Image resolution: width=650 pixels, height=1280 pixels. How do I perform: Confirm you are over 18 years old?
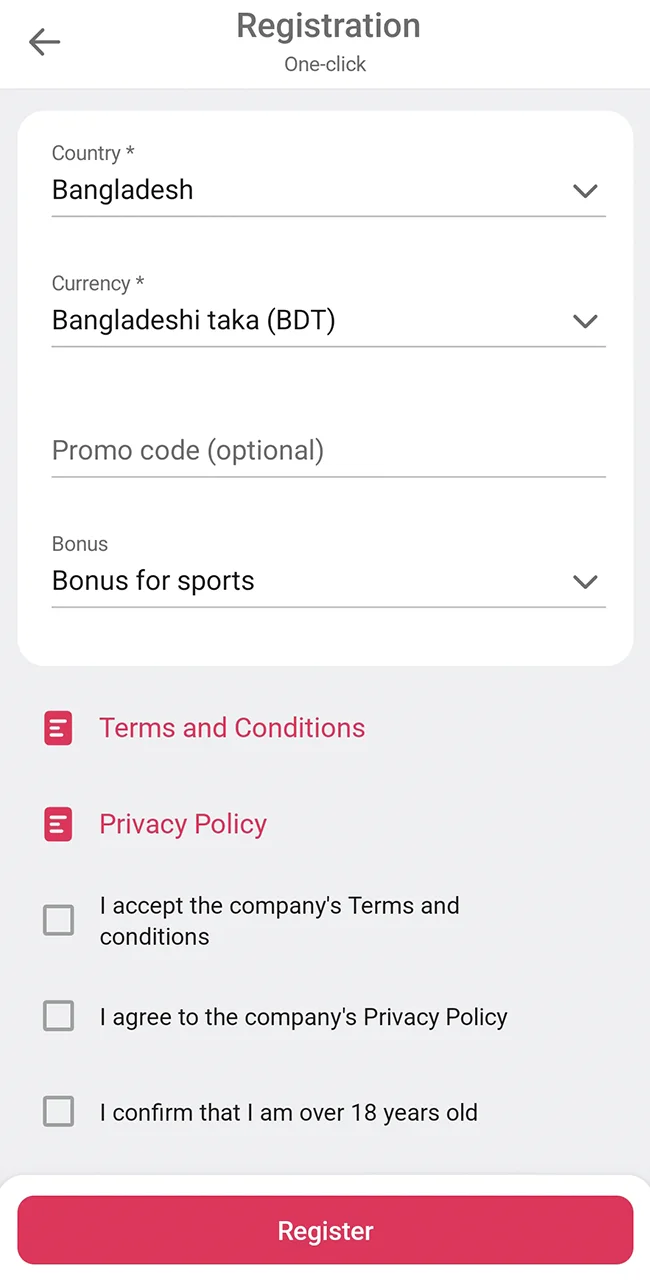pos(58,1111)
